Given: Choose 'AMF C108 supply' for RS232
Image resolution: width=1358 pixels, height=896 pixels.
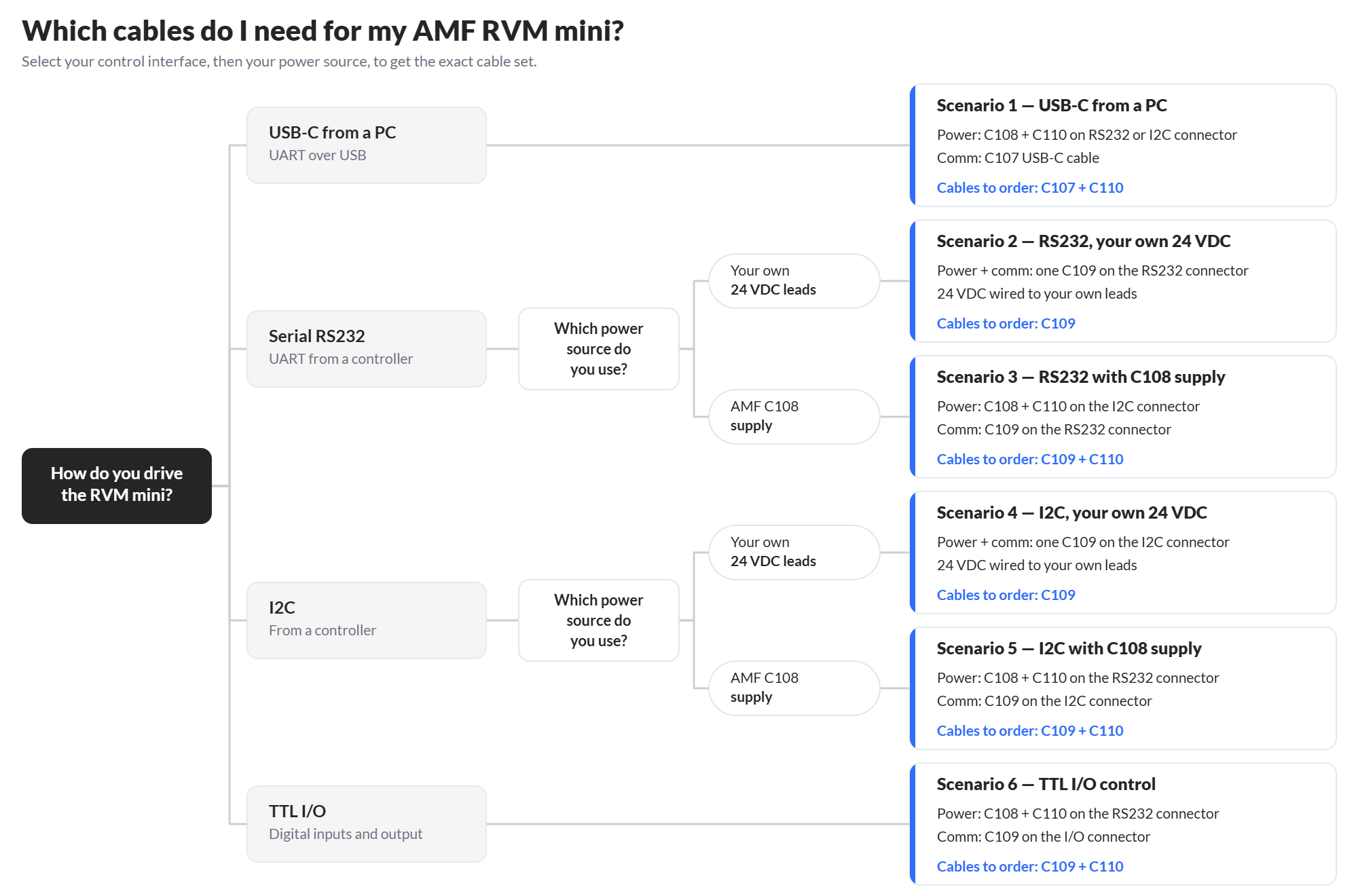Looking at the screenshot, I should pos(794,416).
